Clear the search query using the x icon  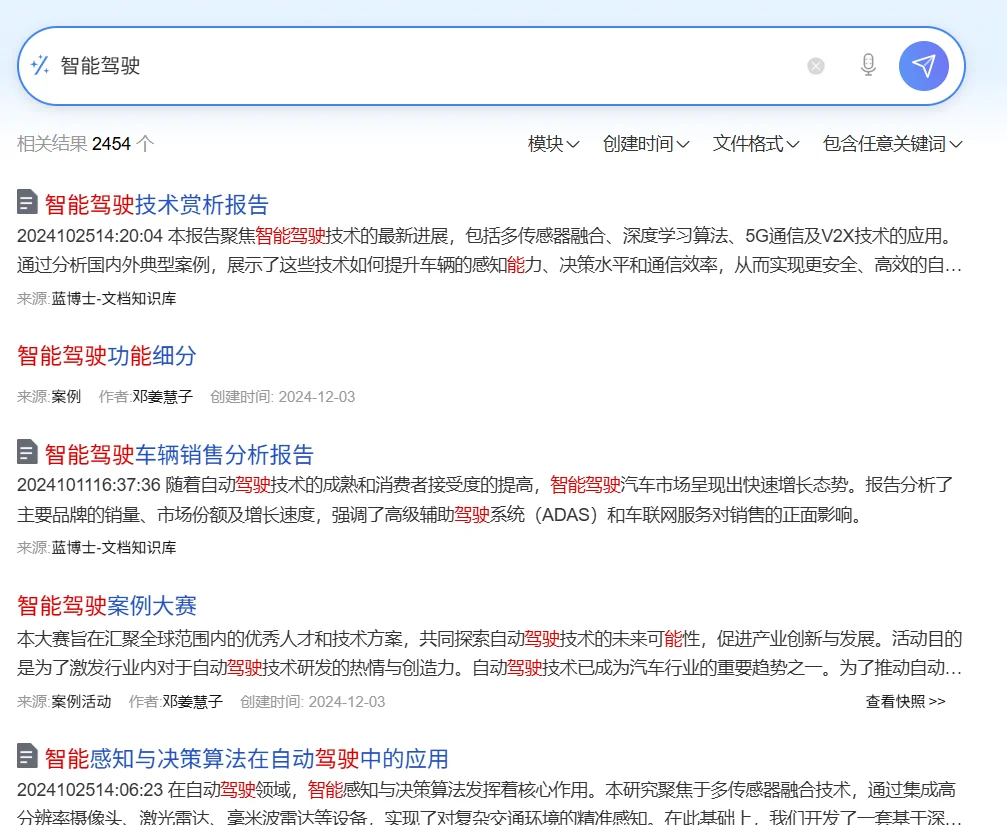816,65
